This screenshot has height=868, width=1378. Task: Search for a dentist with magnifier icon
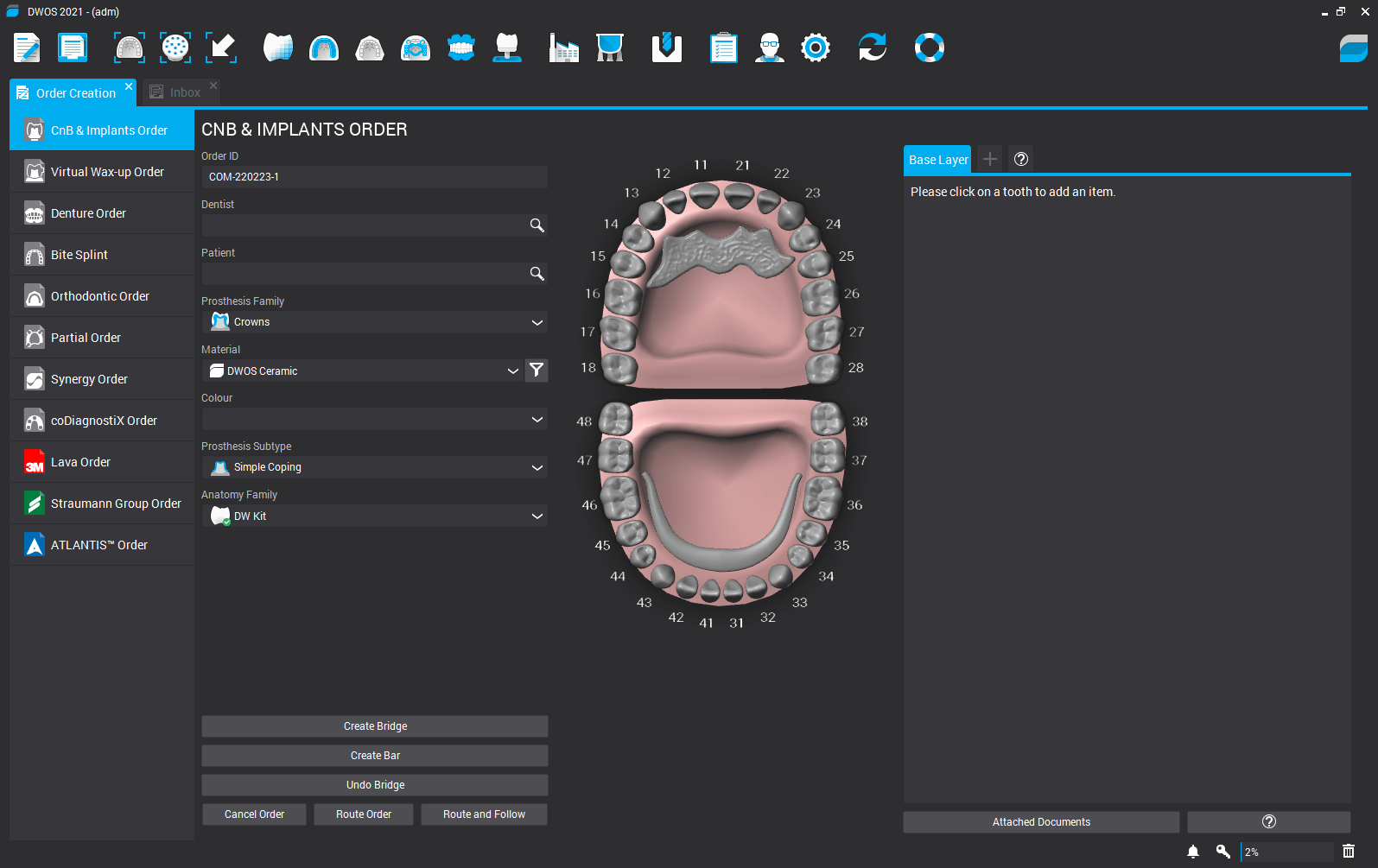[537, 225]
